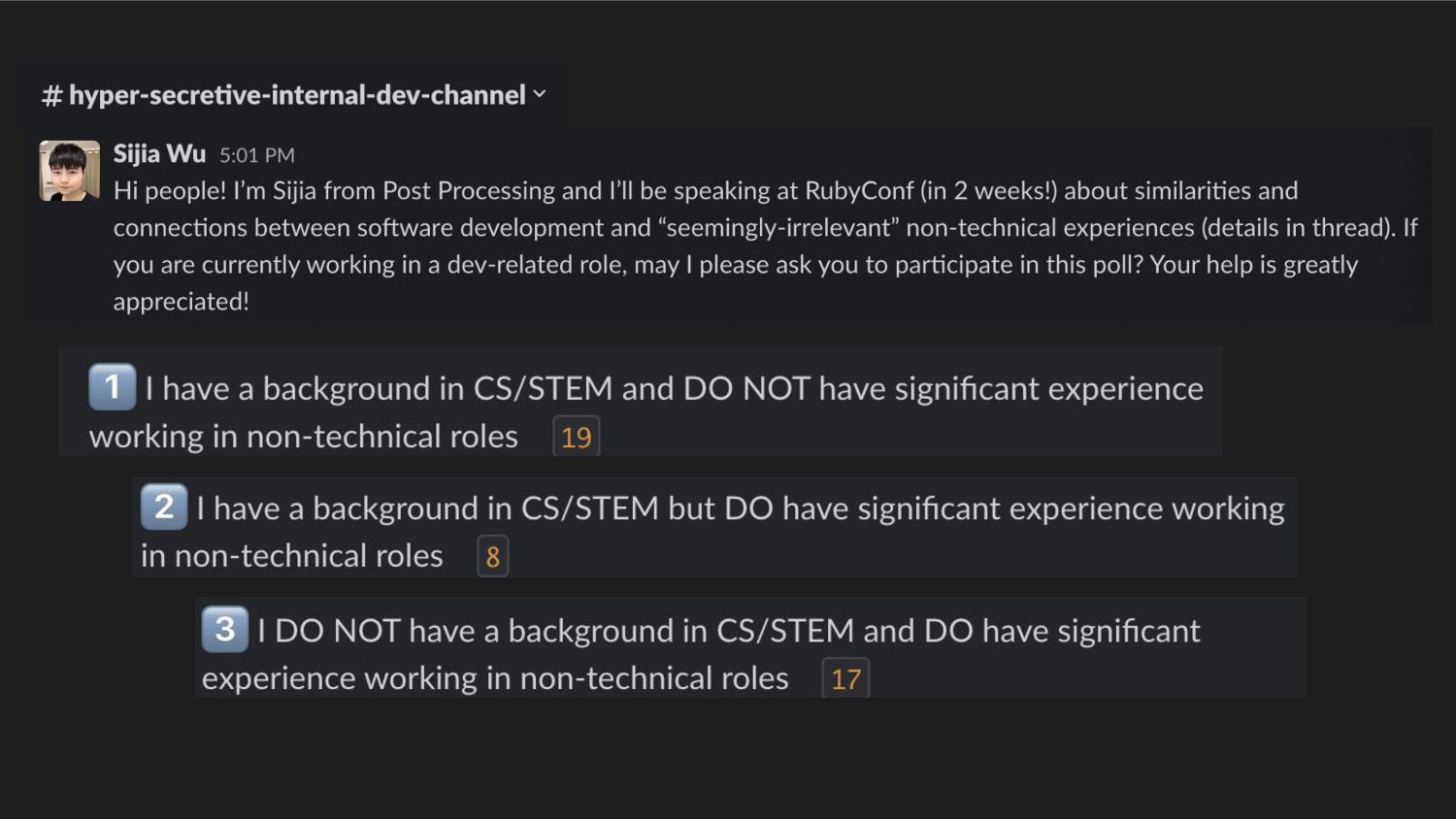Select the number 1 emoji icon
The image size is (1456, 819).
coord(113,387)
